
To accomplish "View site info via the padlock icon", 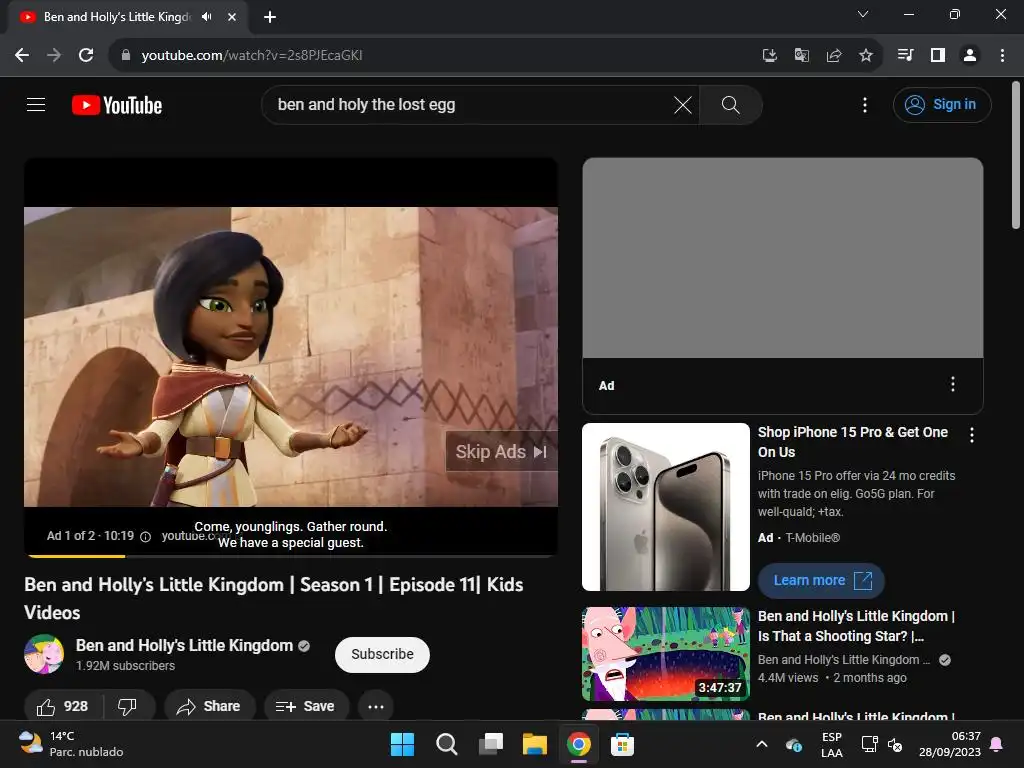I will point(126,55).
